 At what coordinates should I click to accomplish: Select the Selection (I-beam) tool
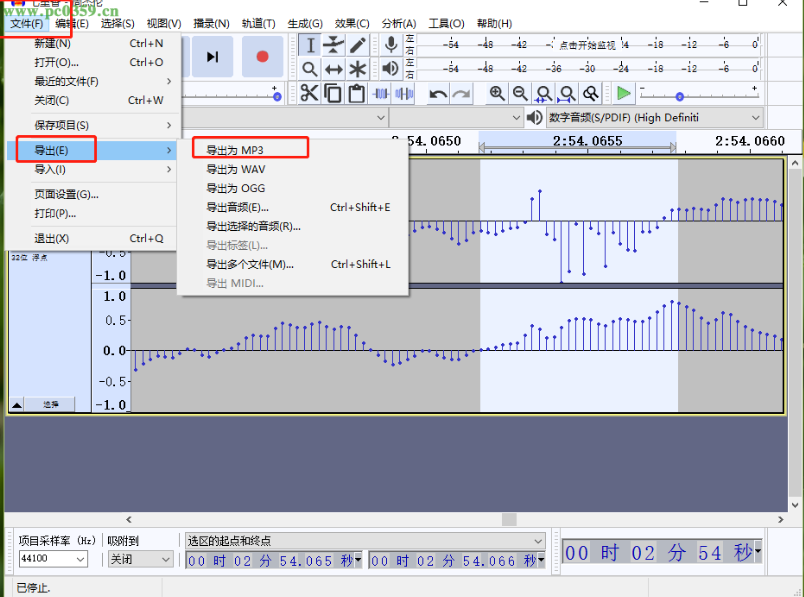pos(310,45)
